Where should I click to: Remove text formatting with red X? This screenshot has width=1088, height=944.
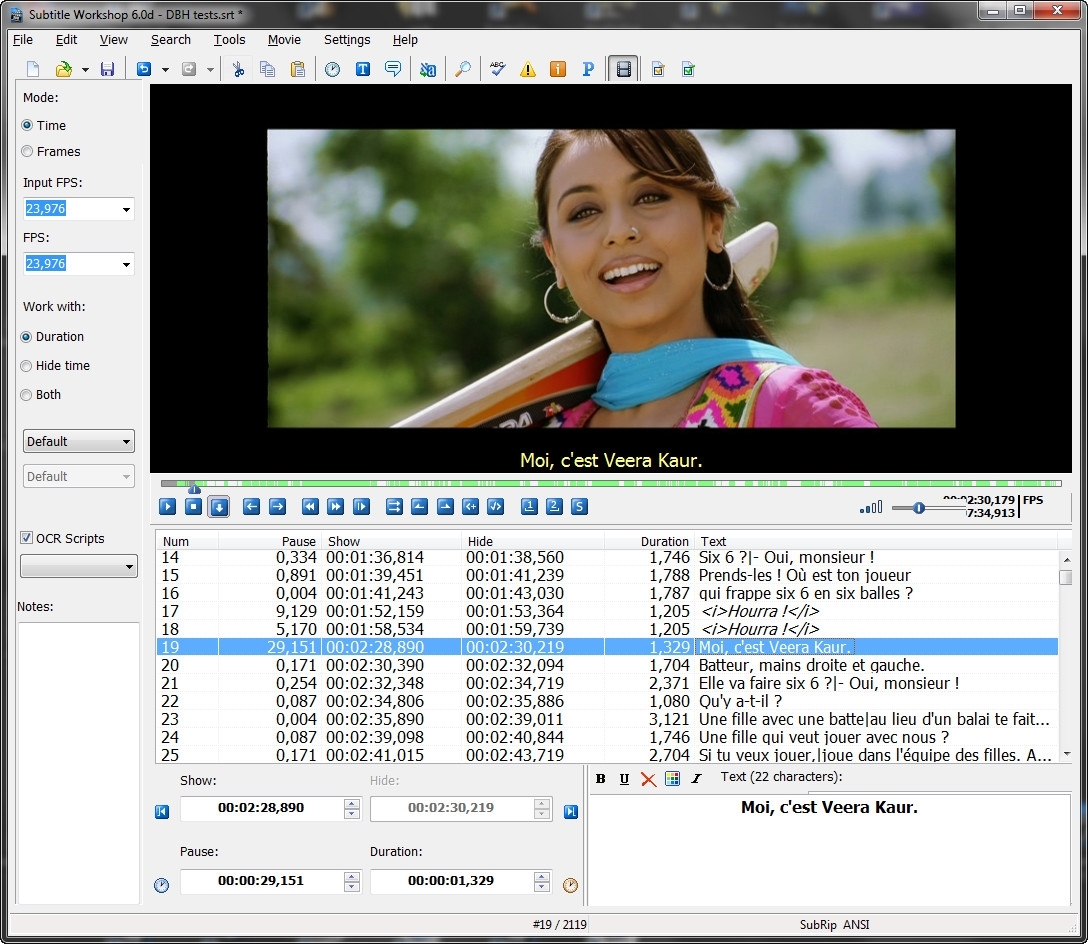pos(648,779)
